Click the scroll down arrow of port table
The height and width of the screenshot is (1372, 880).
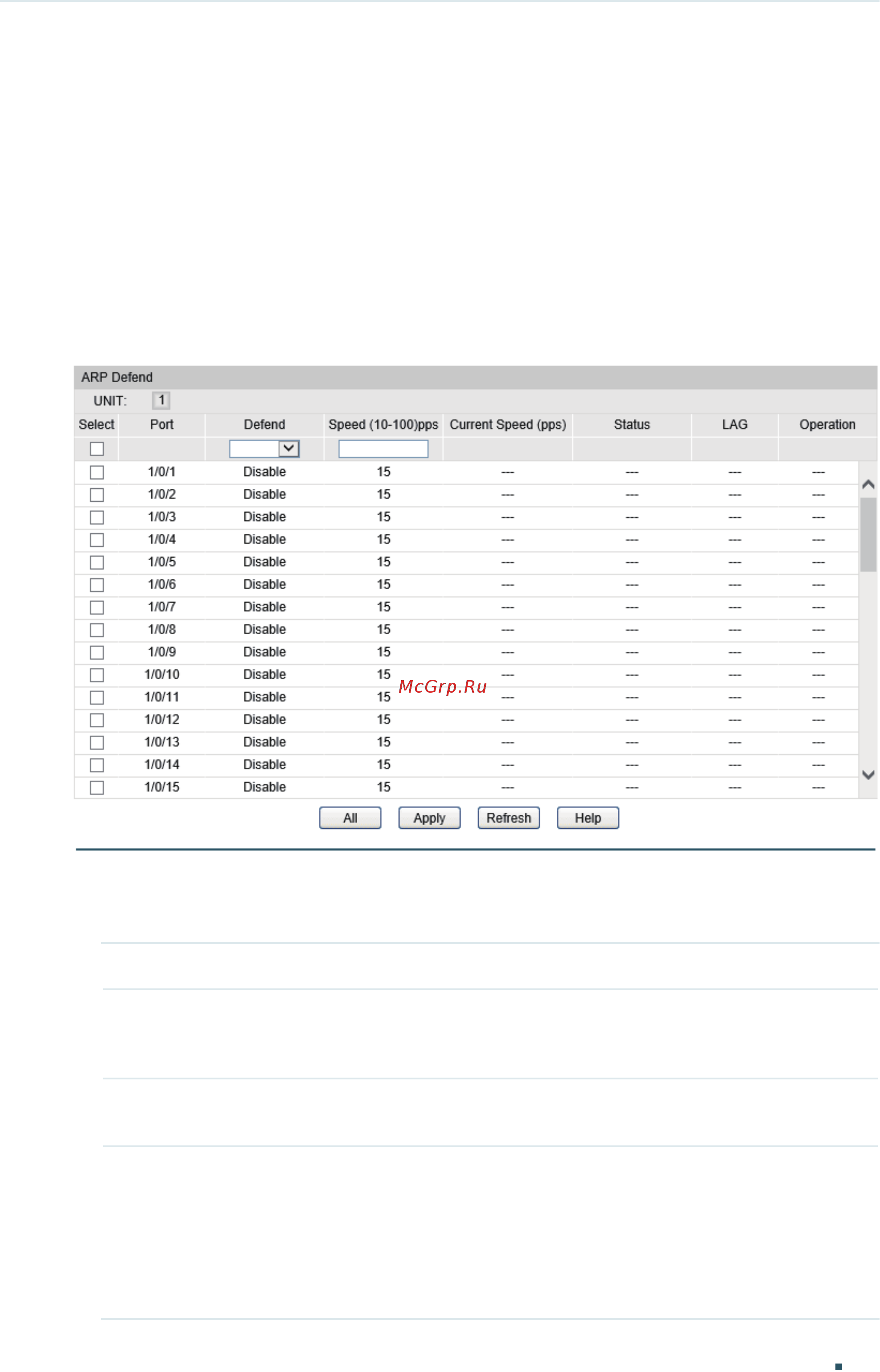tap(868, 775)
